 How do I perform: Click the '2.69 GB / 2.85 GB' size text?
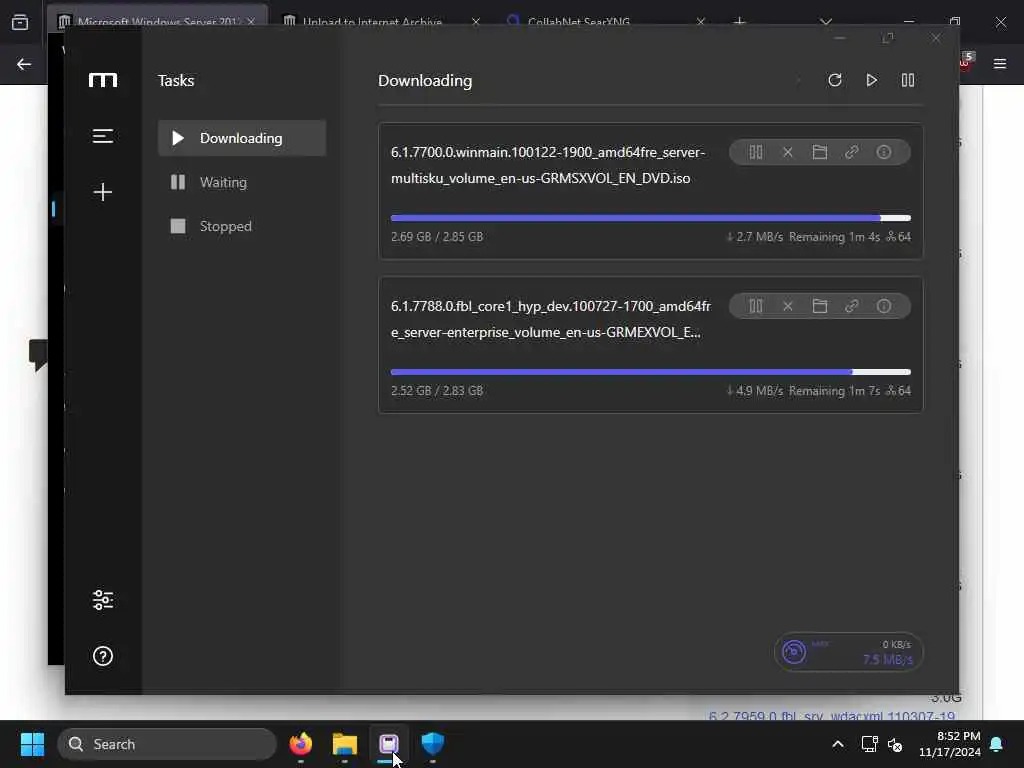tap(437, 236)
